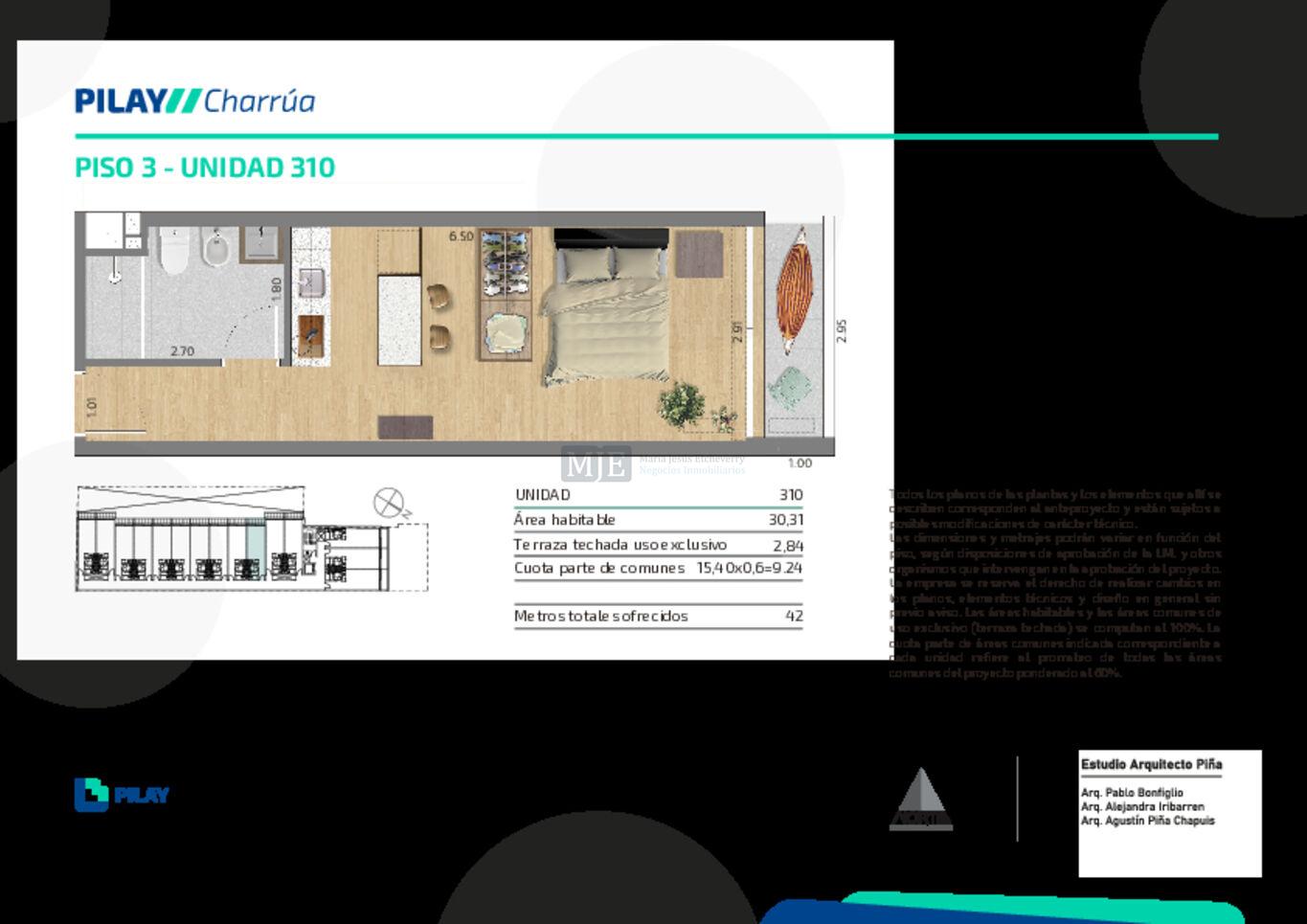Click the lower bar stool at the island
The height and width of the screenshot is (924, 1307).
(438, 336)
